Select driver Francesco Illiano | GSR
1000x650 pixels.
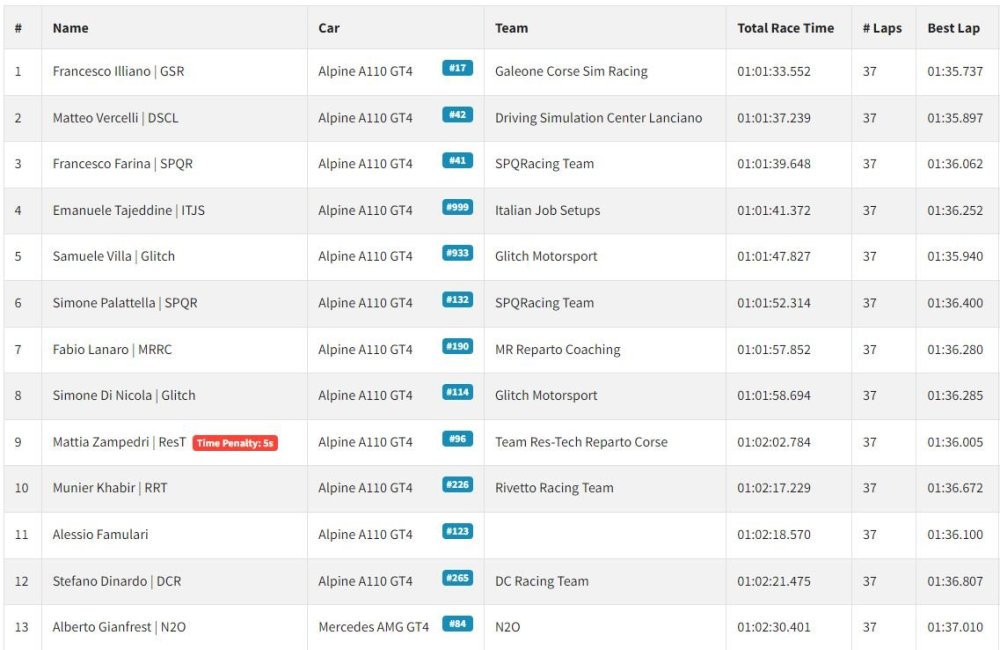119,71
